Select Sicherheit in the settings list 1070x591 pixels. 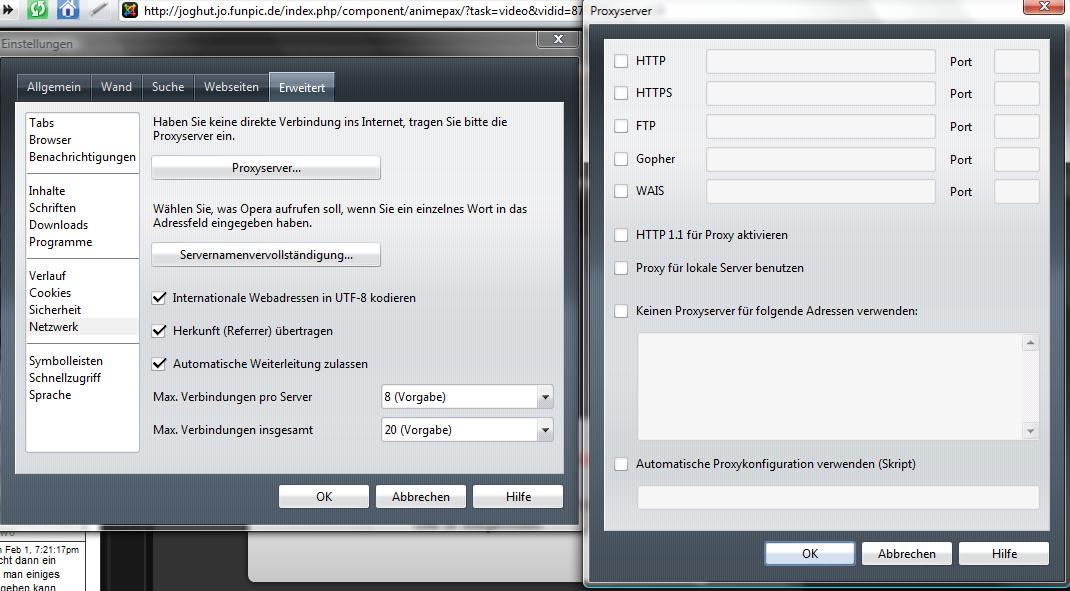point(55,310)
